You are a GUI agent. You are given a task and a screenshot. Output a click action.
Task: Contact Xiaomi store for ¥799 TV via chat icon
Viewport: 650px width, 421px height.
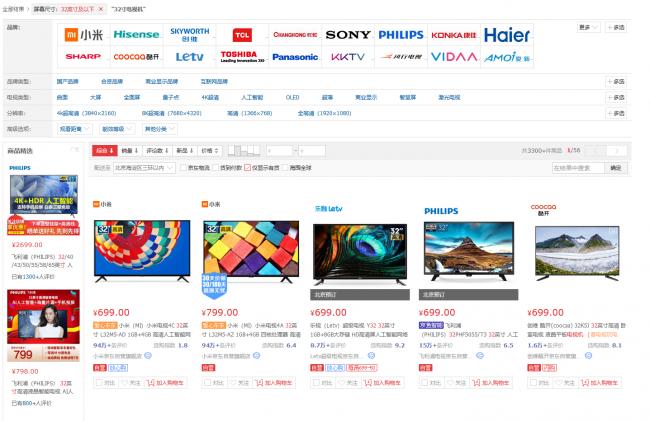pyautogui.click(x=257, y=356)
